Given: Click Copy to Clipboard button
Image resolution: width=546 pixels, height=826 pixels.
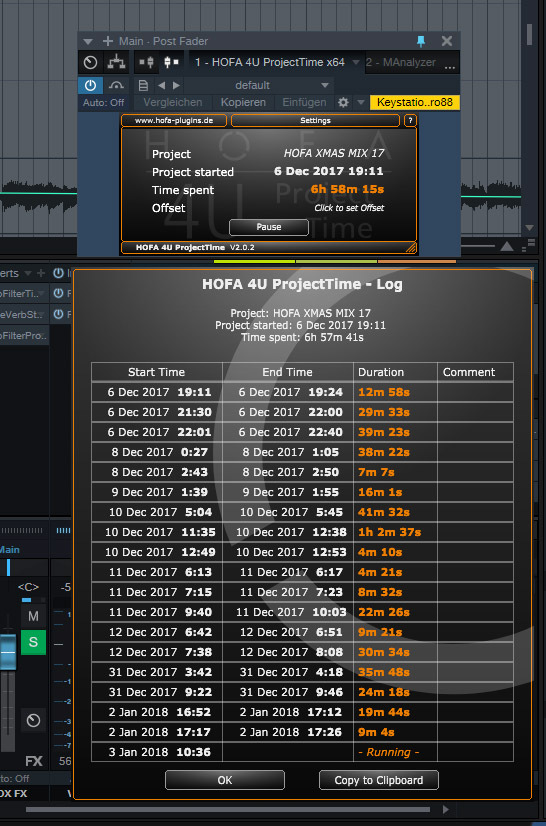Looking at the screenshot, I should pos(378,780).
